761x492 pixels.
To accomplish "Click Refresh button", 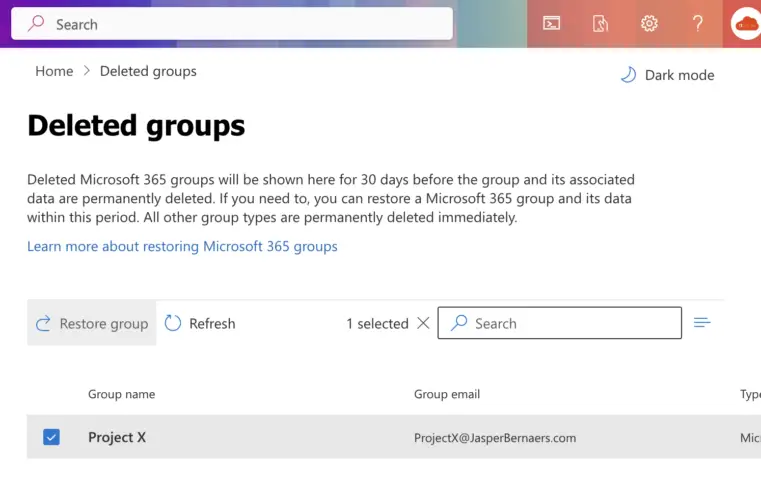I will coord(199,323).
